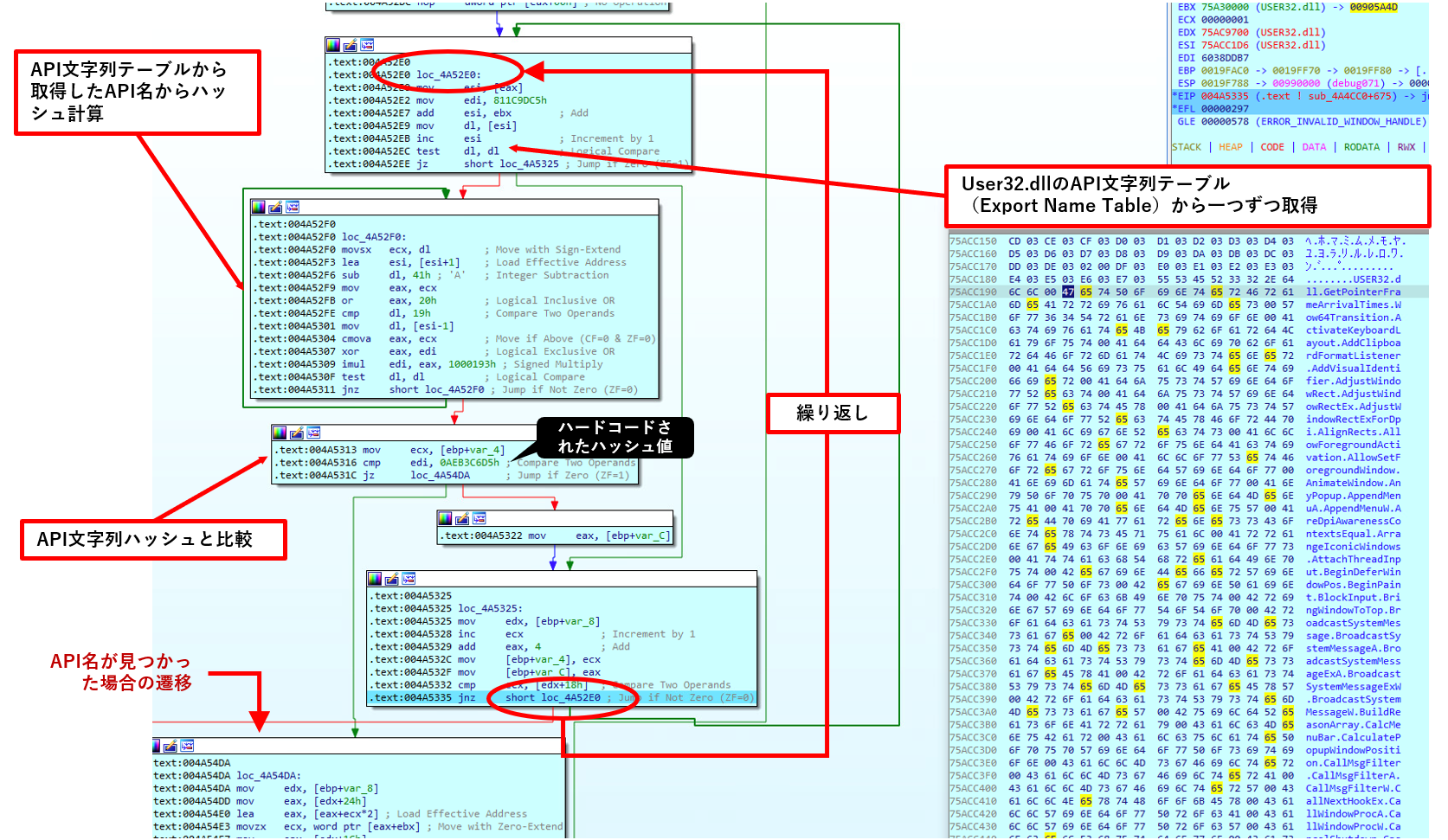Follow the loc_4A54DA jump target in jz instruction
Viewport: 1448px width, 840px height.
pos(440,476)
